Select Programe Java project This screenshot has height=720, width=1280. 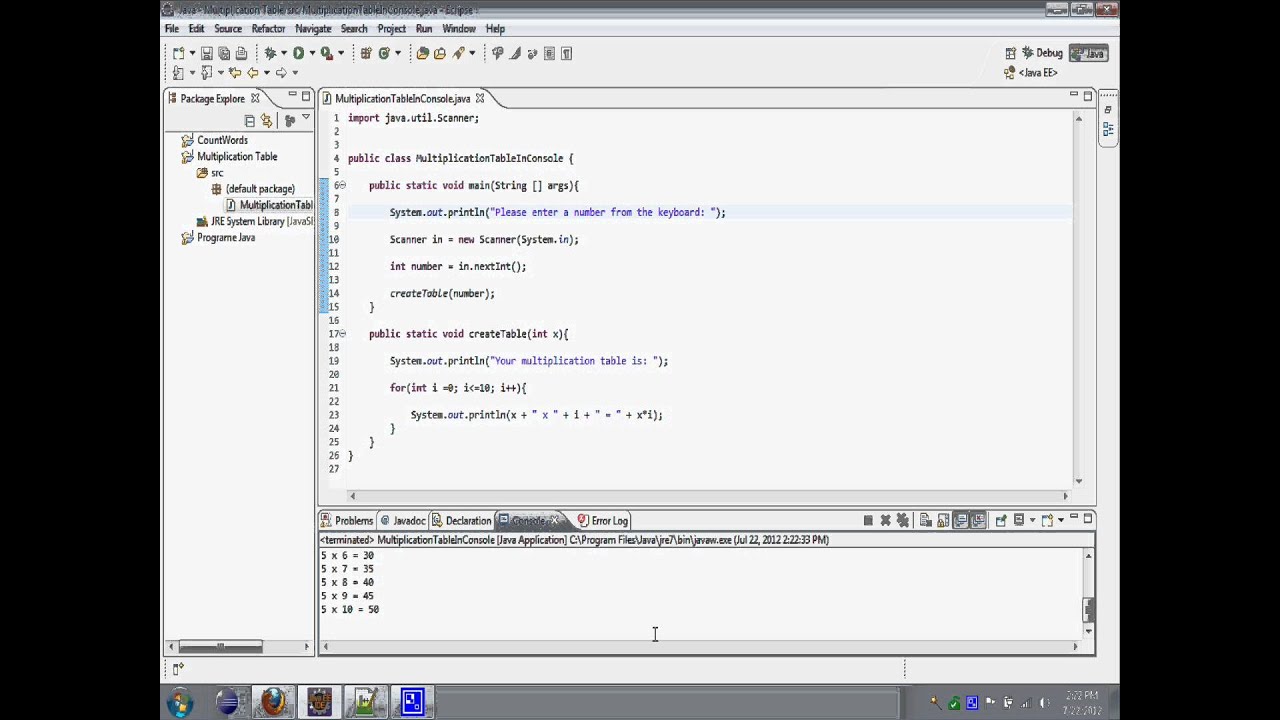click(226, 237)
